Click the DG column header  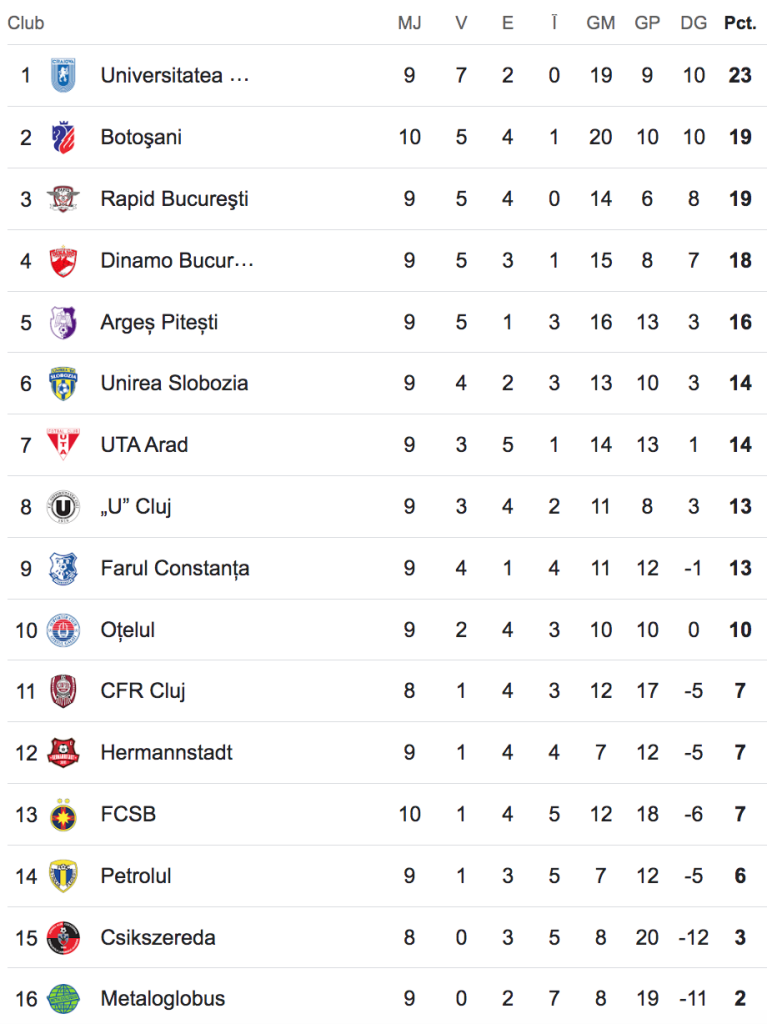click(x=693, y=23)
